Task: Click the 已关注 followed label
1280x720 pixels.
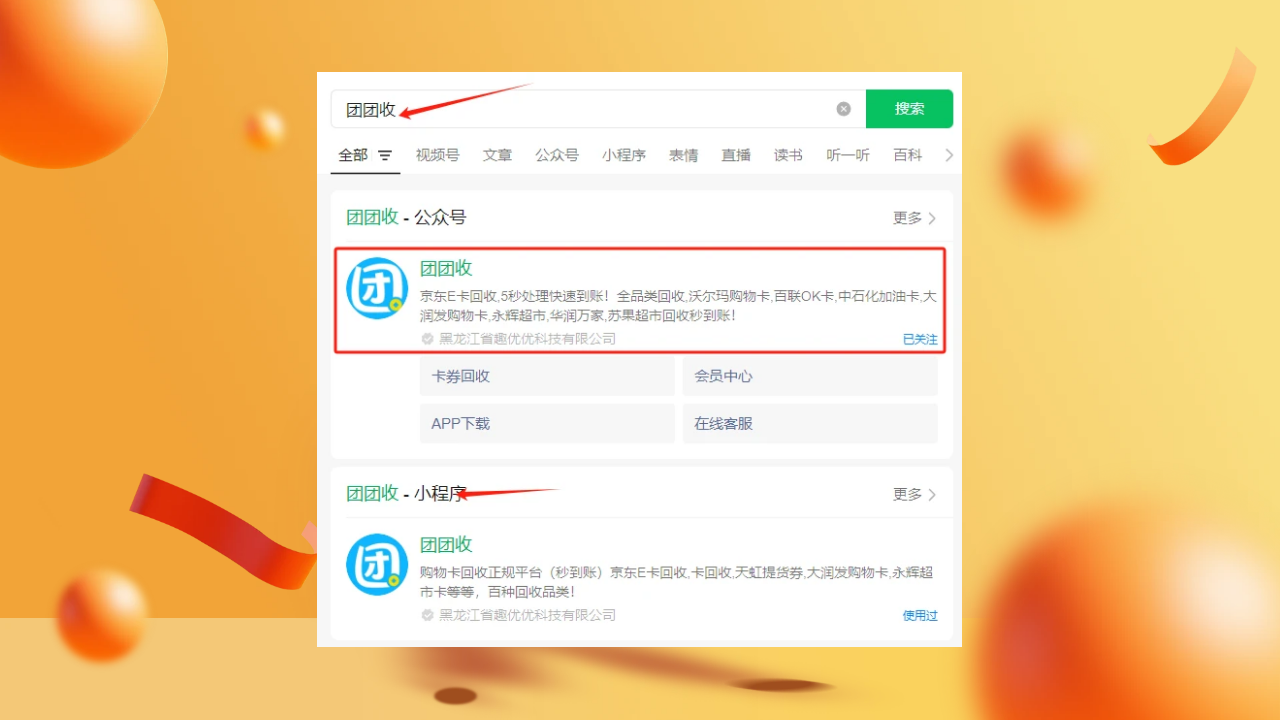Action: coord(920,340)
